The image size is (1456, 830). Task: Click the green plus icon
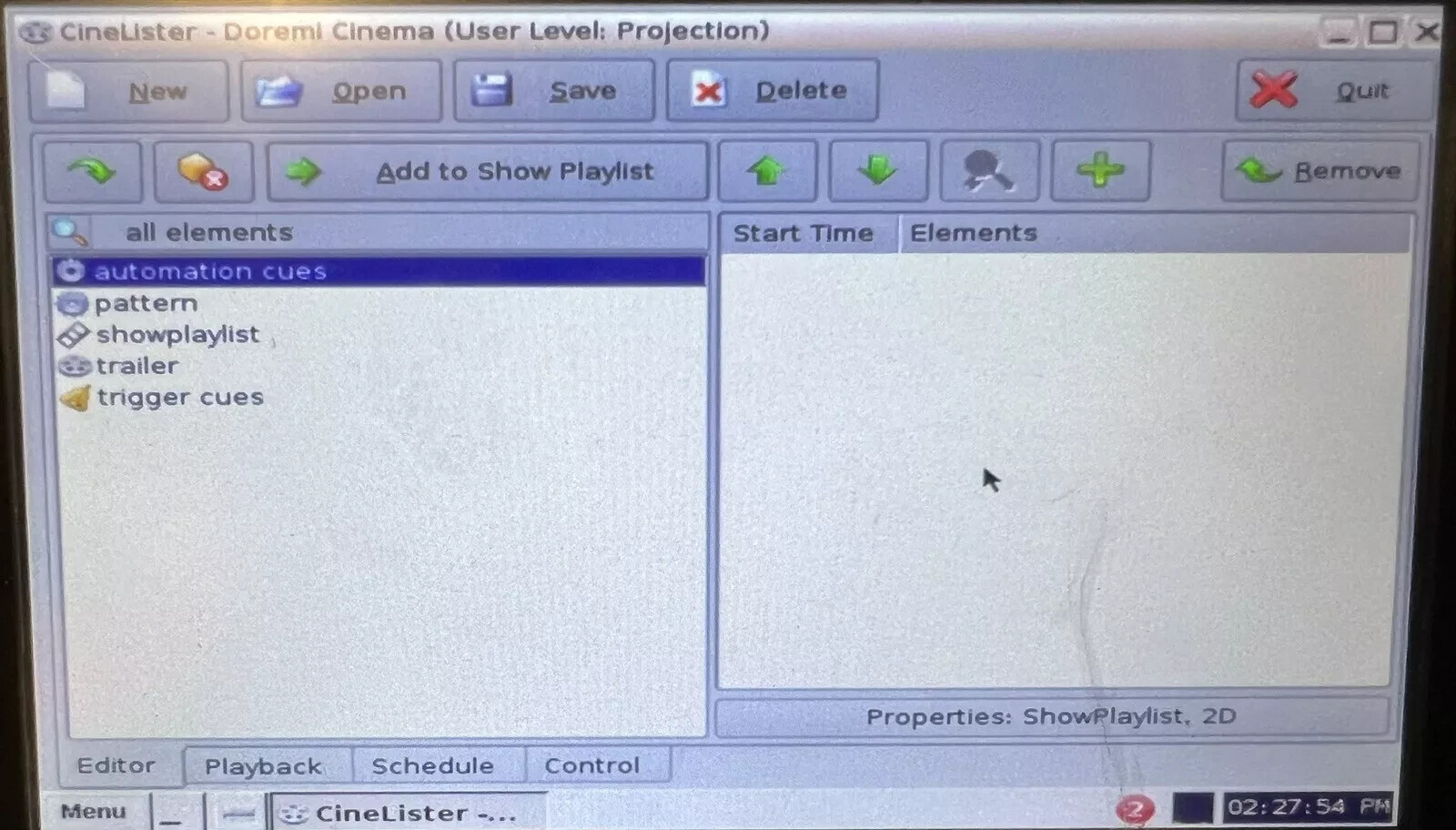[x=1100, y=170]
